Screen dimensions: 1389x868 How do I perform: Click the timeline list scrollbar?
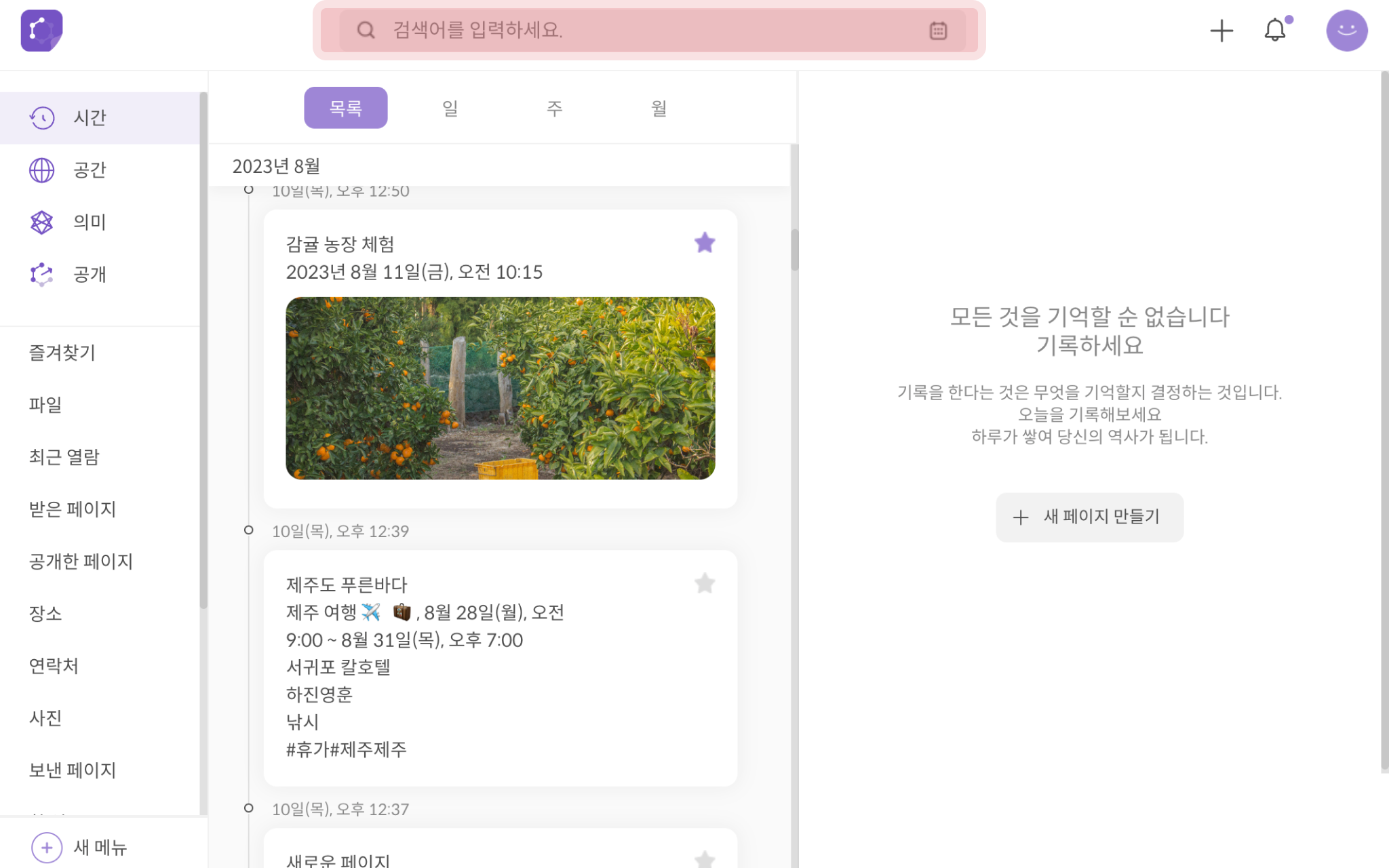click(794, 250)
